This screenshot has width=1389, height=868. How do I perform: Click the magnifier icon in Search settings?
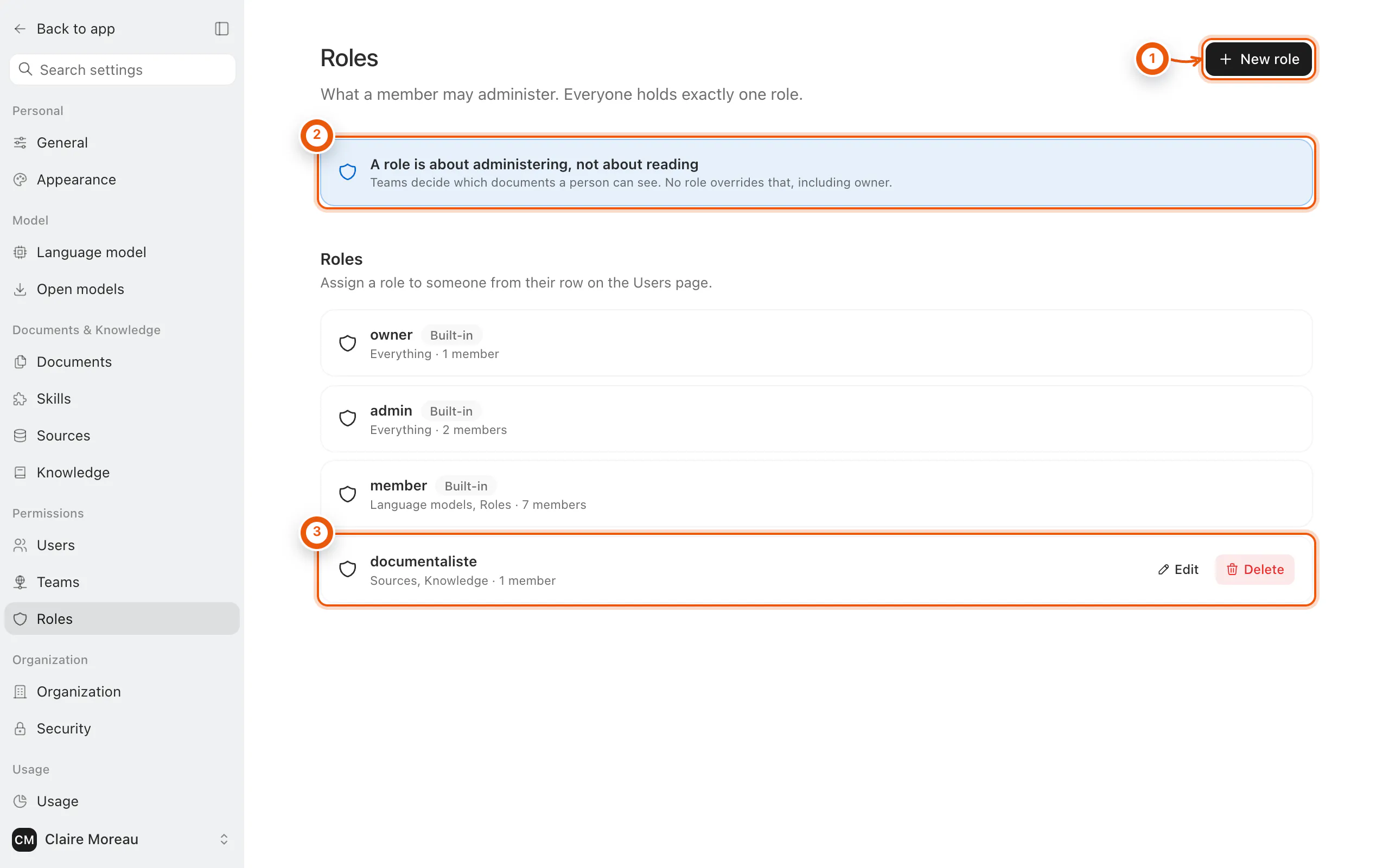click(x=26, y=69)
